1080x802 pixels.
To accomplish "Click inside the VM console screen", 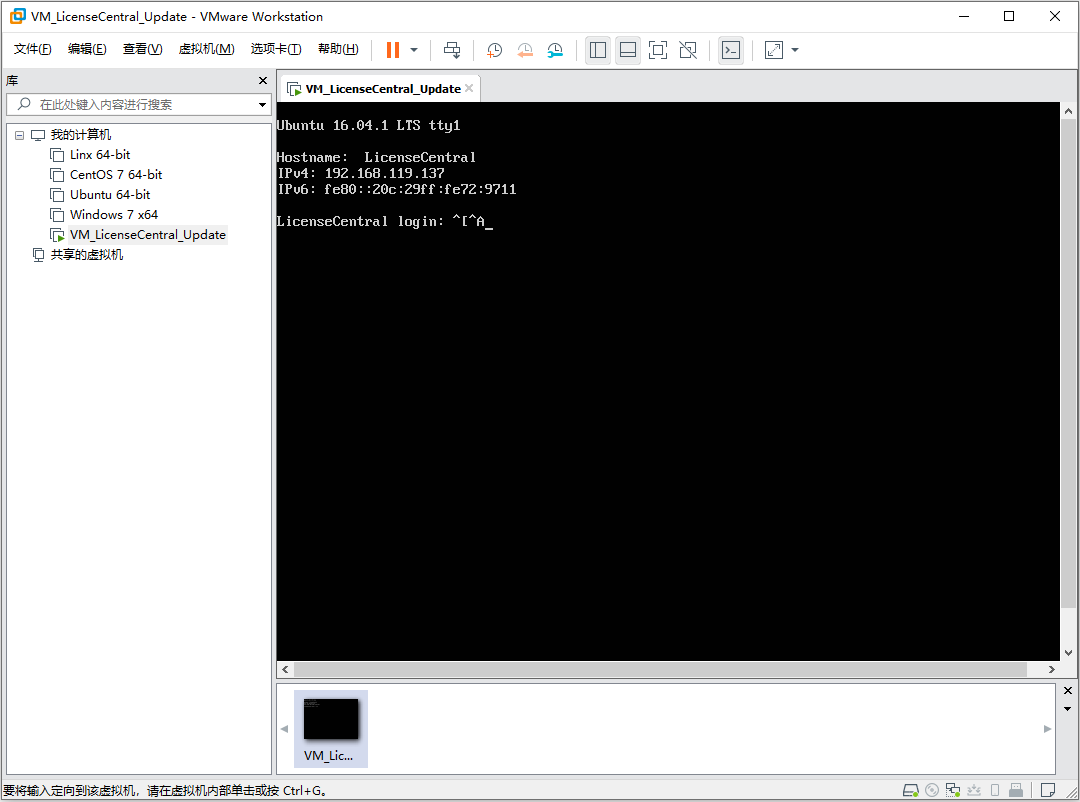I will point(667,381).
